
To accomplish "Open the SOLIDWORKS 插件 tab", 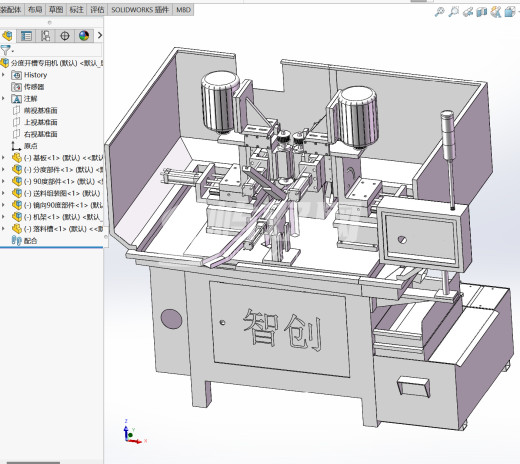I will (140, 10).
